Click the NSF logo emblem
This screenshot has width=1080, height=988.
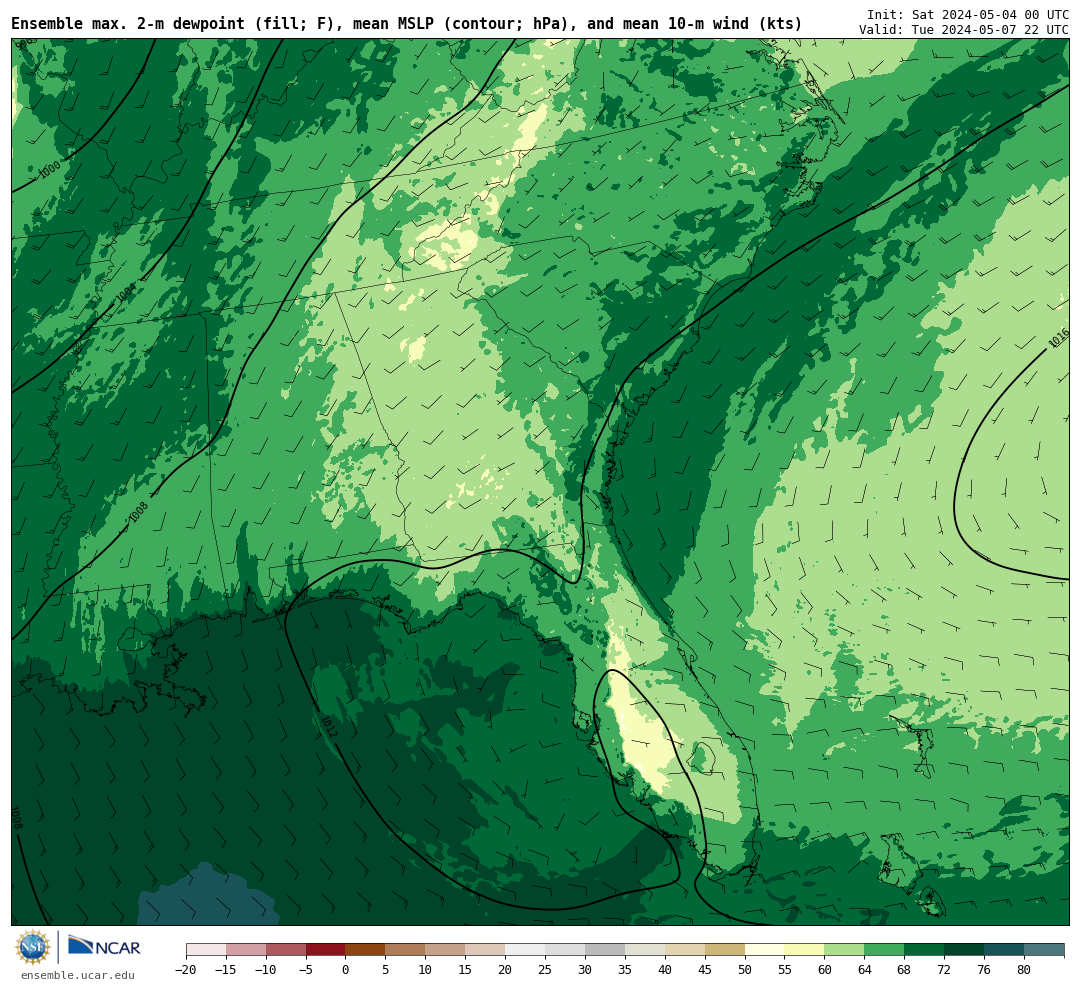tap(33, 947)
